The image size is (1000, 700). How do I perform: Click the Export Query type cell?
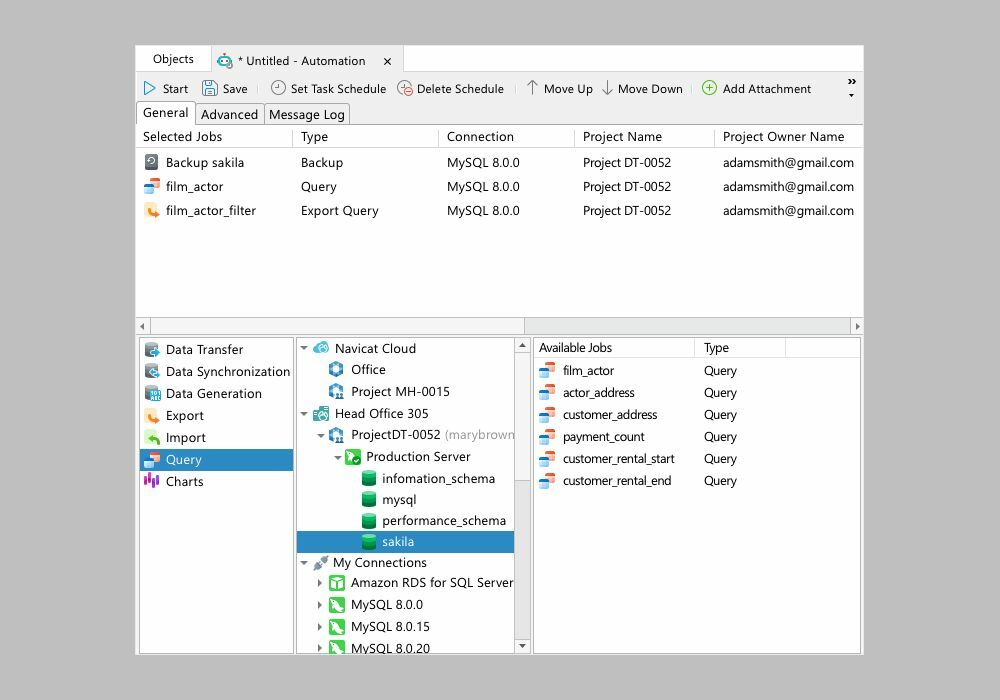click(339, 210)
